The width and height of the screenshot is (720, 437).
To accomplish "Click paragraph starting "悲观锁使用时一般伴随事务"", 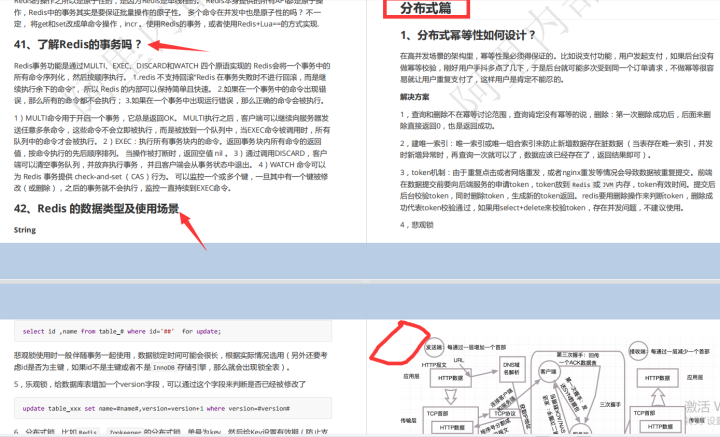I will pyautogui.click(x=171, y=361).
